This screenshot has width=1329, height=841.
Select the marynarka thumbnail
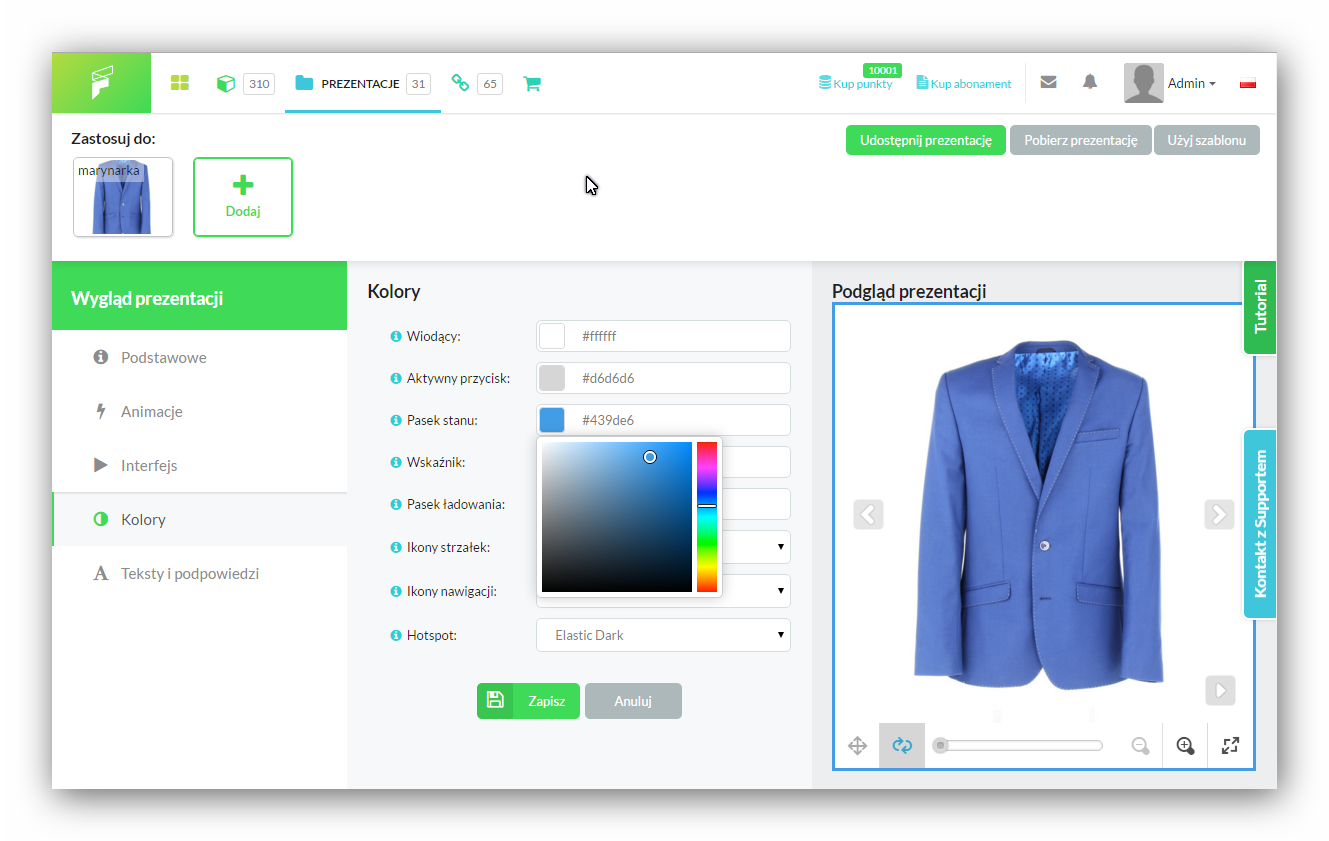[123, 197]
